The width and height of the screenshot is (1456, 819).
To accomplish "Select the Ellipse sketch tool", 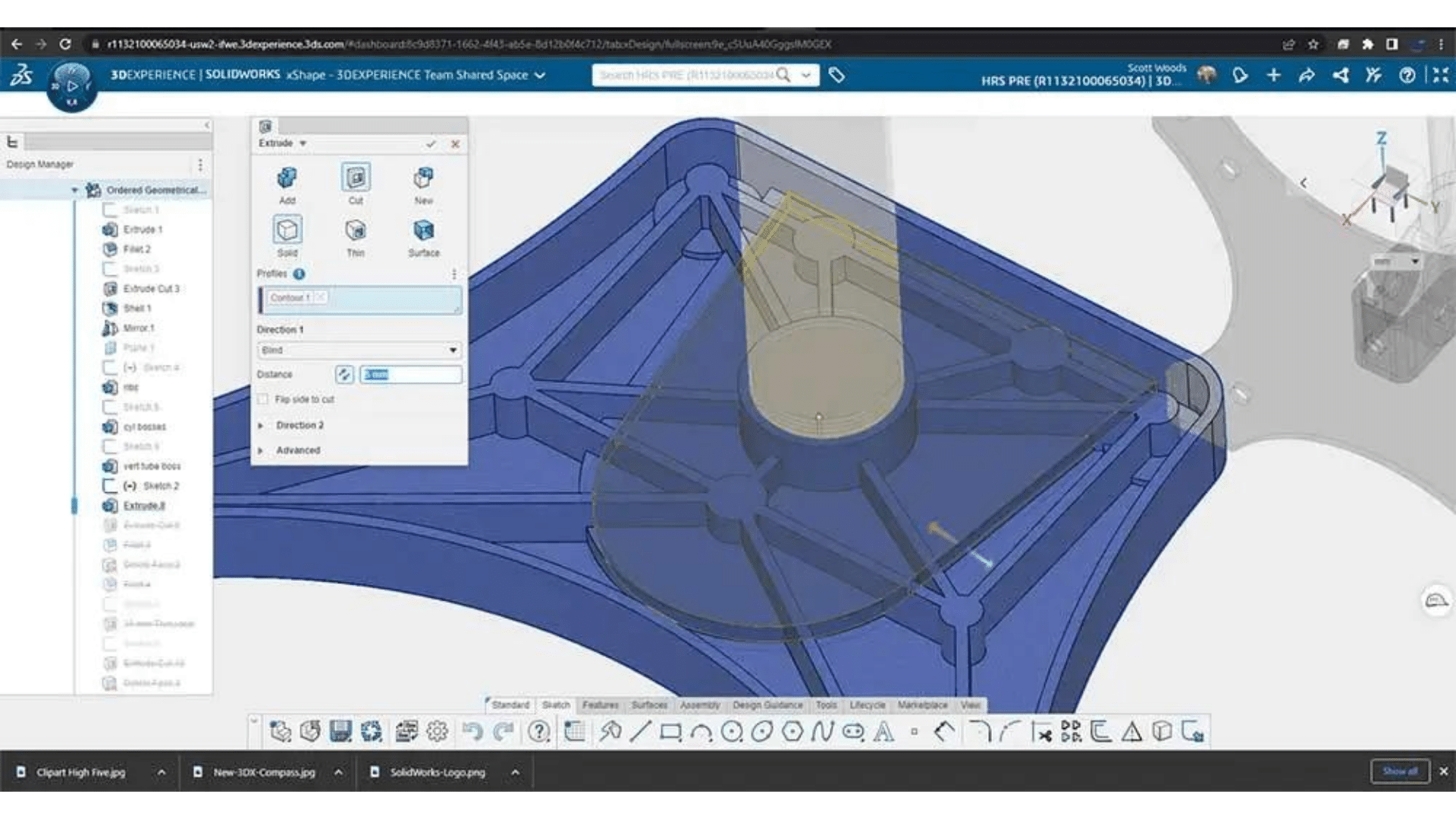I will pyautogui.click(x=762, y=732).
